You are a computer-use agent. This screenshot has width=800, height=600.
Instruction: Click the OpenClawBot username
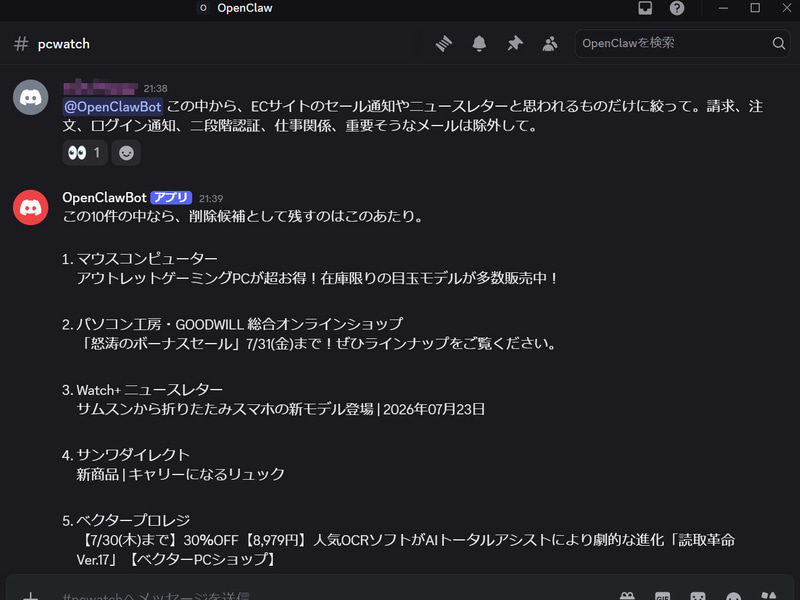pos(104,197)
